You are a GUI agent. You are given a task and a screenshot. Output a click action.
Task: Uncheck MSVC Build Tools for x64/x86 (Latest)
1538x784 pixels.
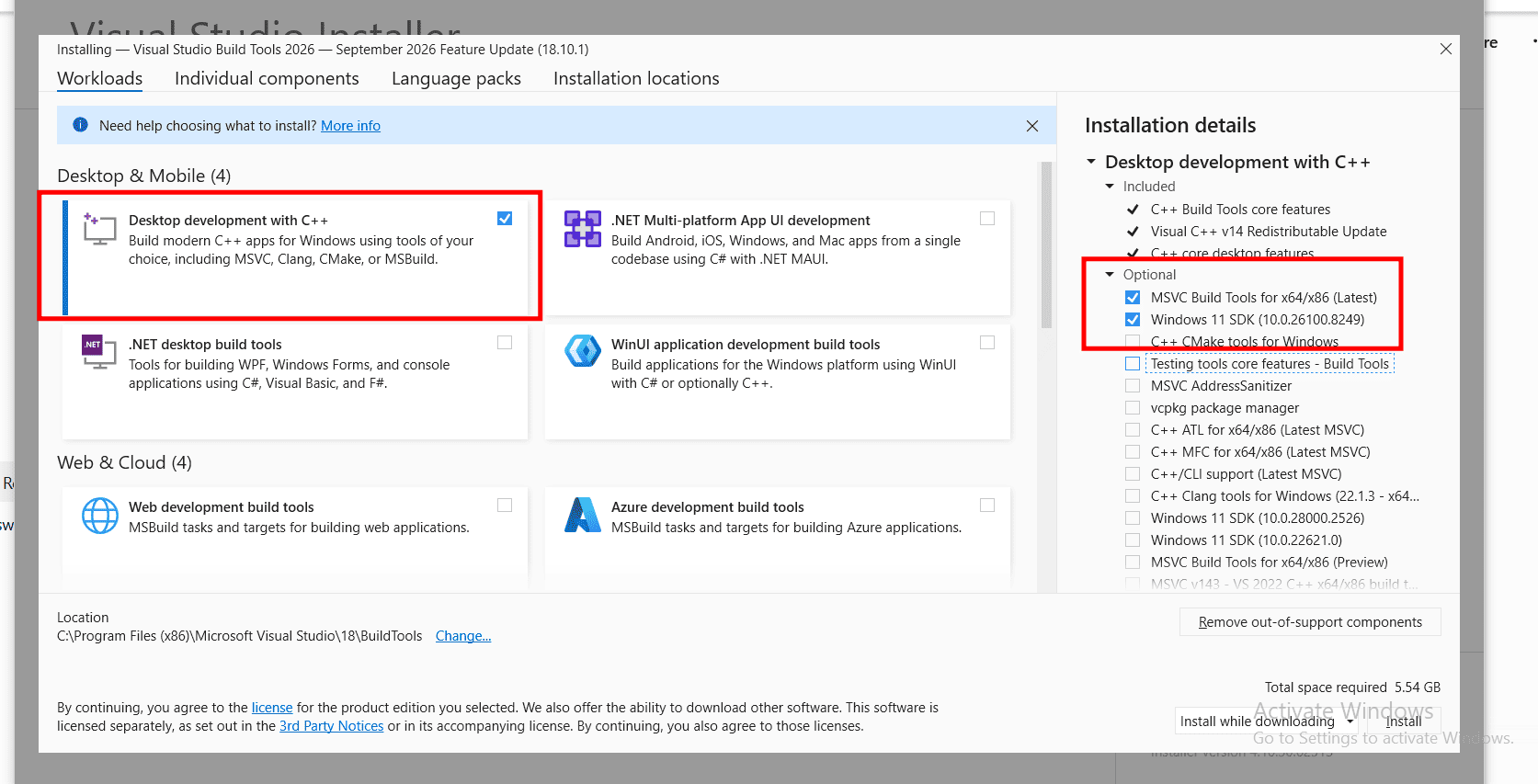[1133, 298]
